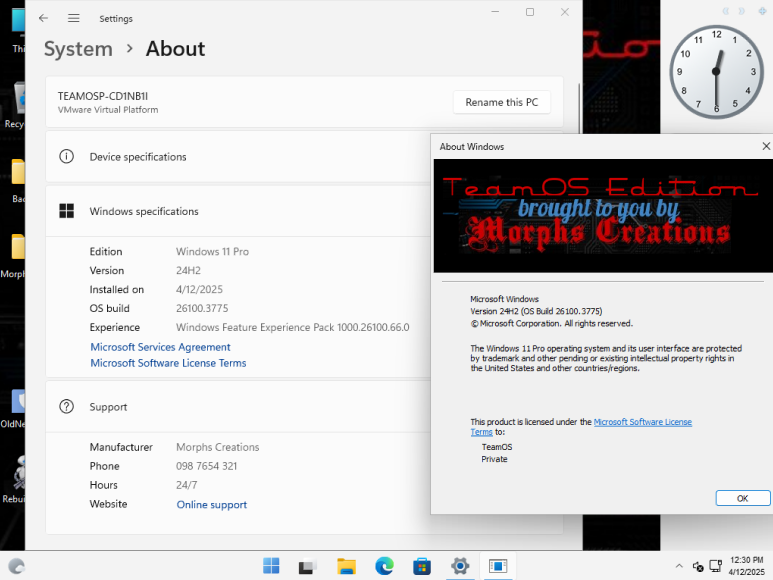Click OK in About Windows dialog
773x580 pixels.
point(742,498)
